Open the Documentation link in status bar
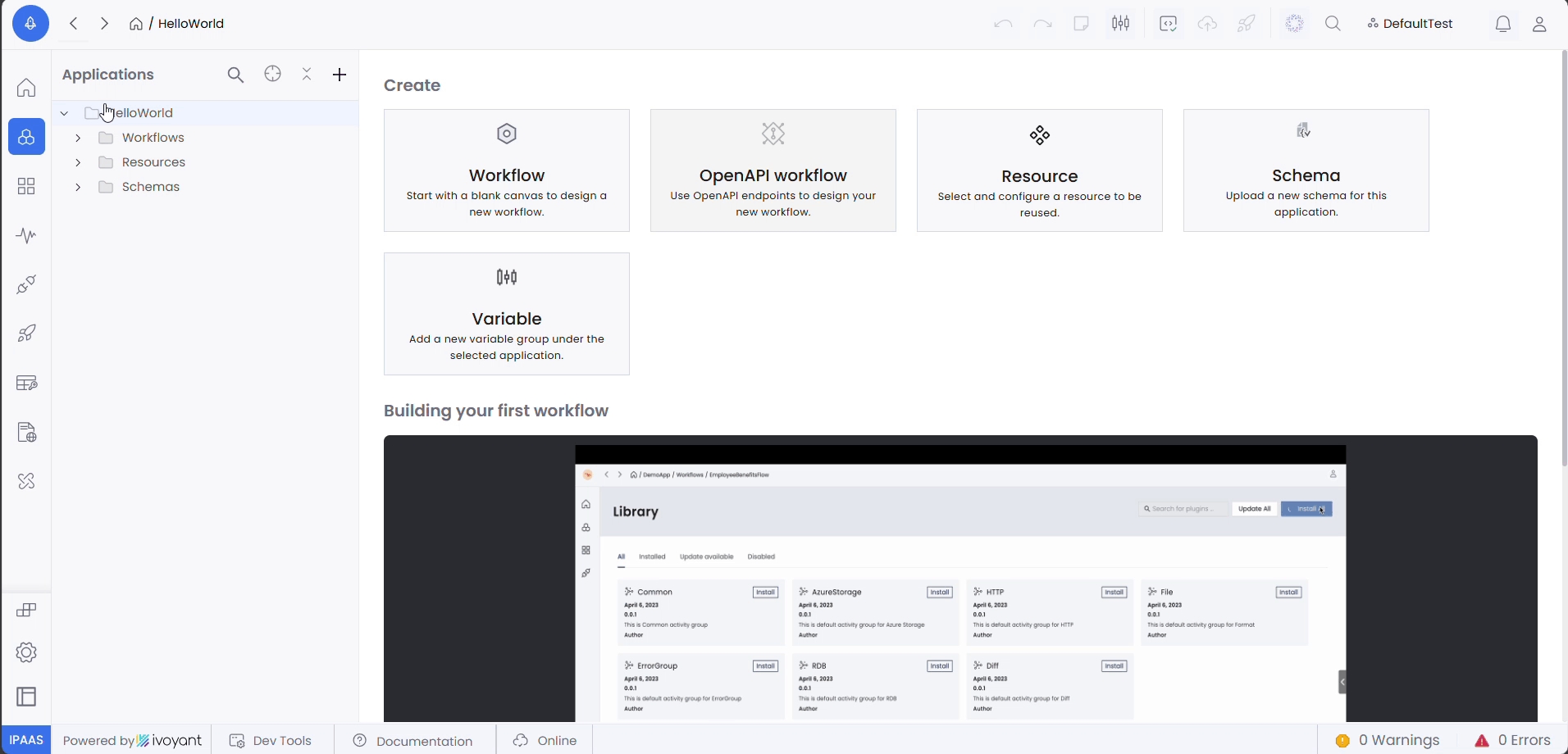Screen dimensions: 1568x754 click(413, 740)
